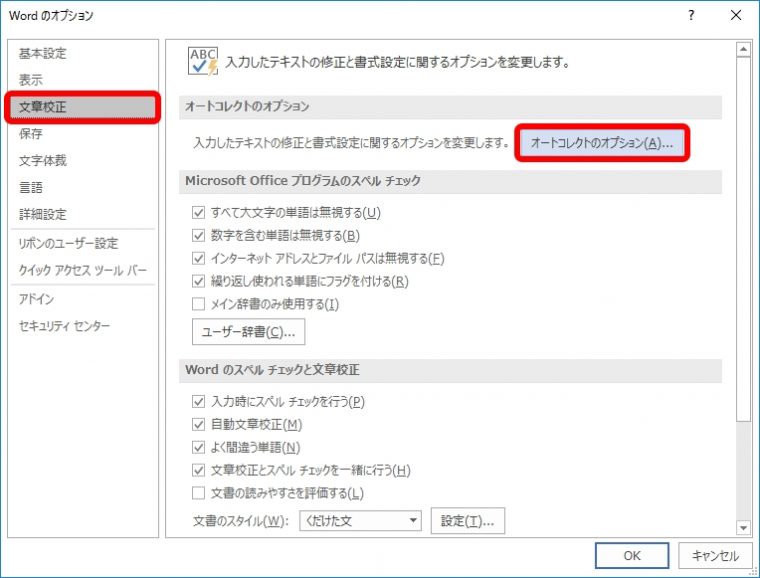This screenshot has width=760, height=578.
Task: Toggle 入力時にスペル チェックを行う checkbox
Action: pos(198,402)
